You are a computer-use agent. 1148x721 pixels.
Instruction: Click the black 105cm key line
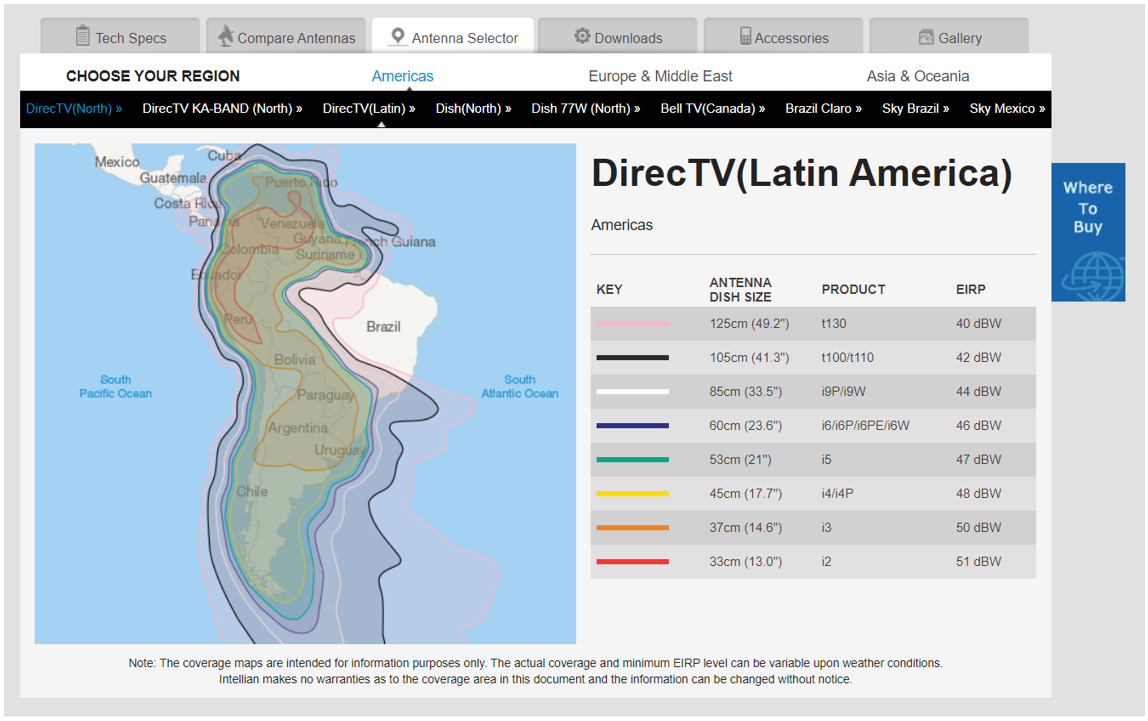click(633, 358)
